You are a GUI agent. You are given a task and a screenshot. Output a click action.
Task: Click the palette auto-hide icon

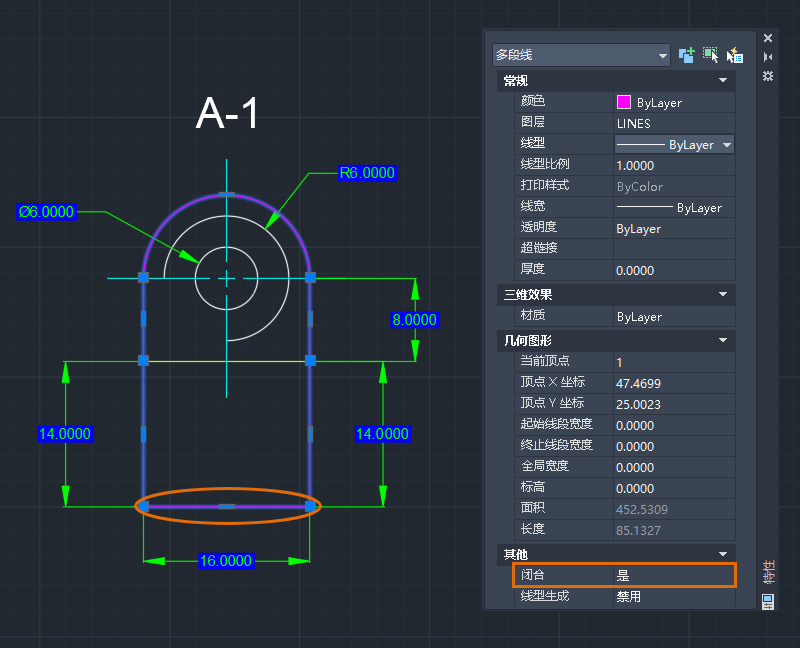(x=768, y=57)
